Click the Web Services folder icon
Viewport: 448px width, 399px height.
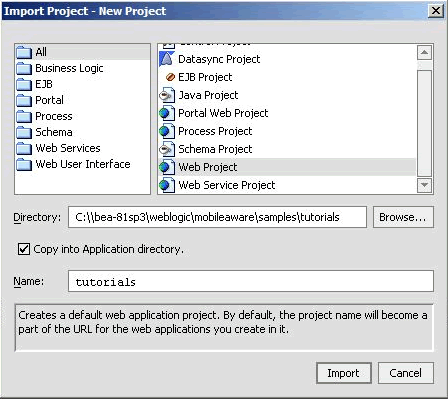(24, 148)
